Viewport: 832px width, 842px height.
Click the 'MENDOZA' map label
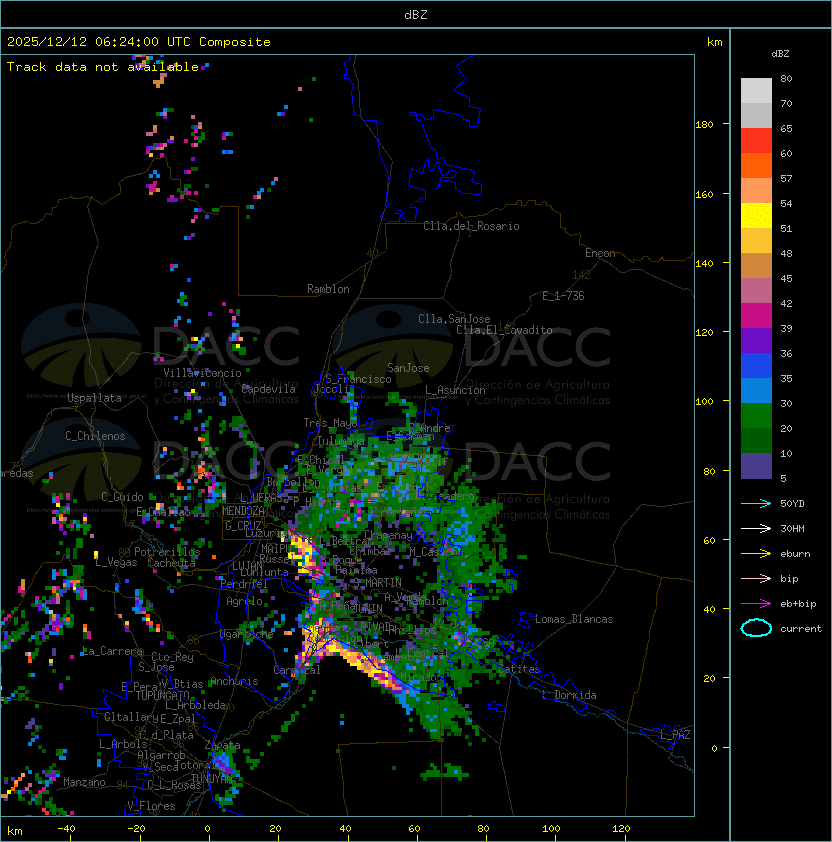243,511
